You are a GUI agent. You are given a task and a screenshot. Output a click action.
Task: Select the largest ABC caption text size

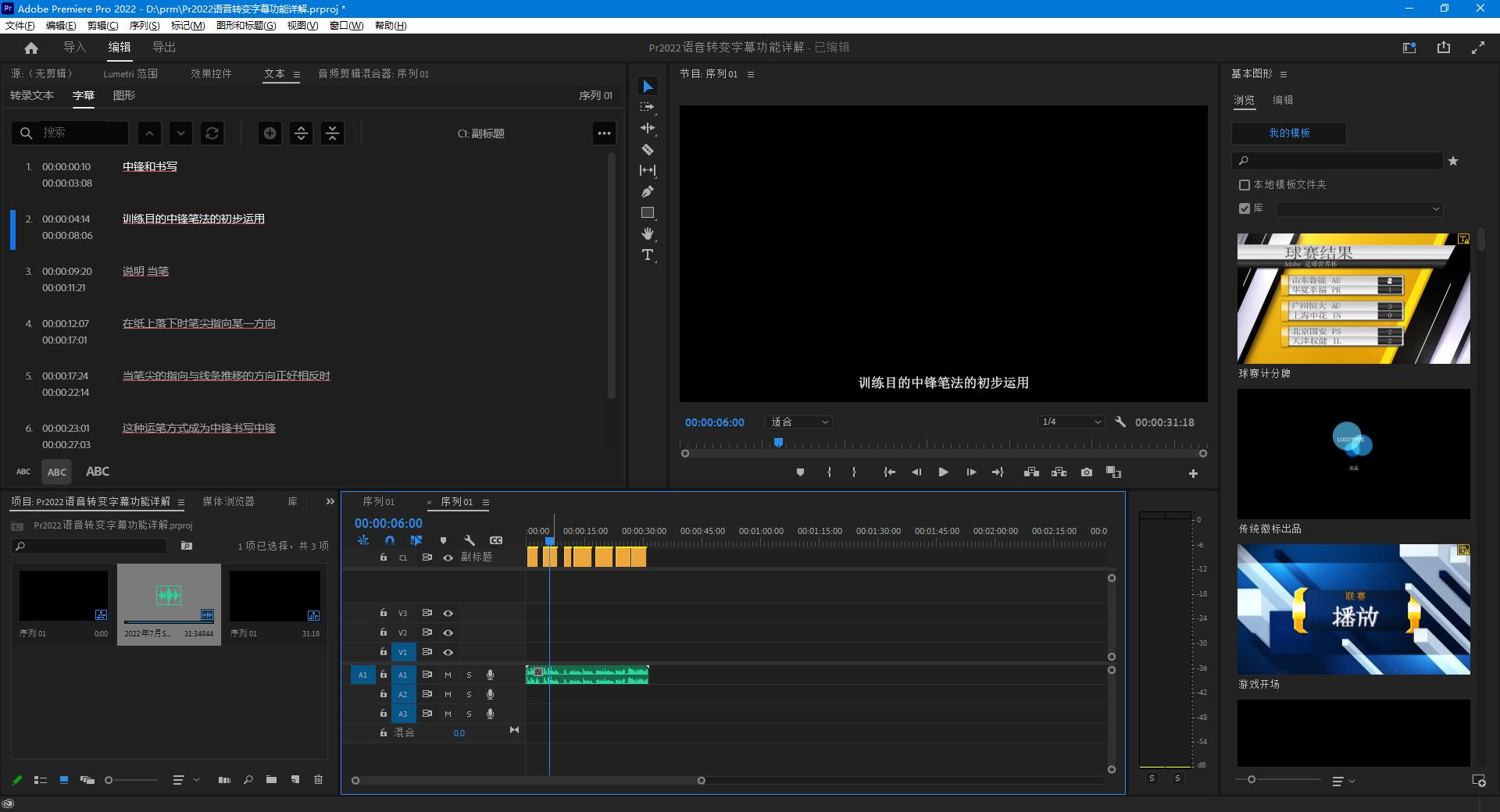98,472
